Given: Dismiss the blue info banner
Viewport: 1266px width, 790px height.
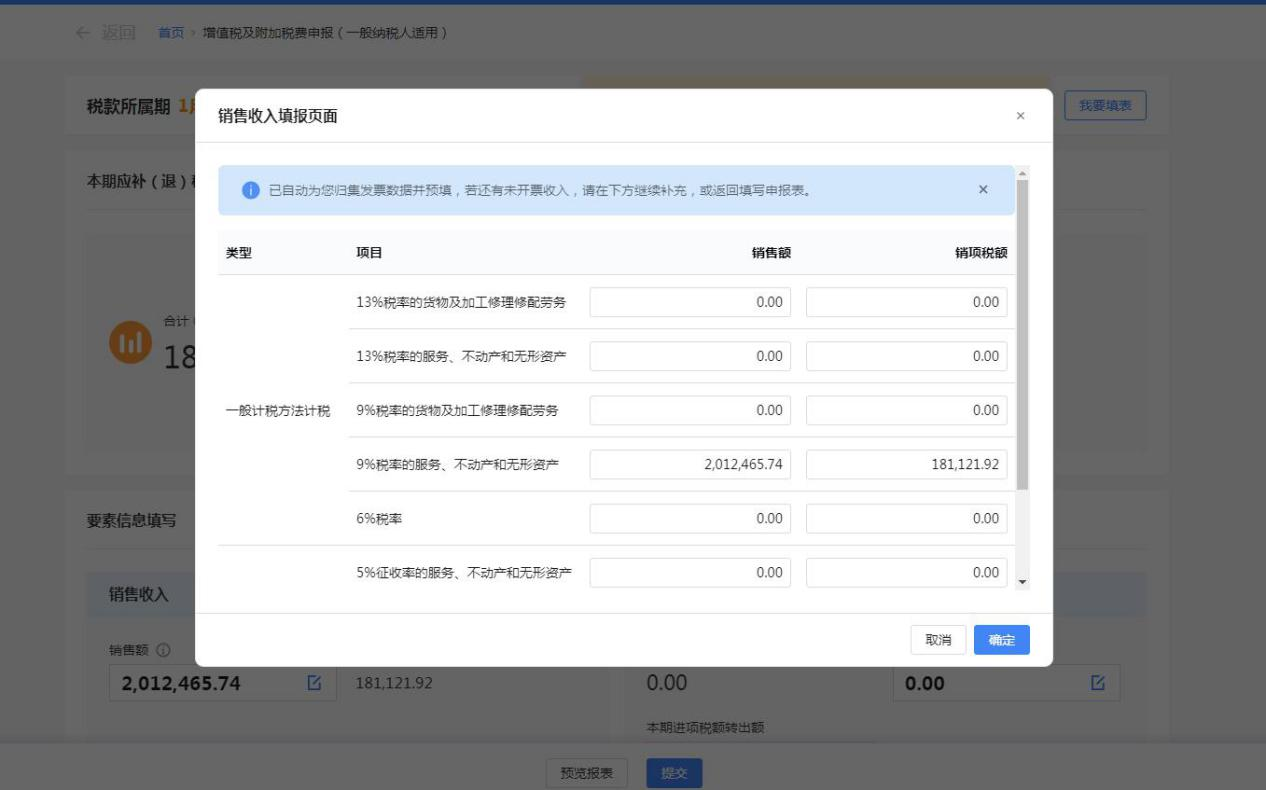Looking at the screenshot, I should pyautogui.click(x=983, y=190).
